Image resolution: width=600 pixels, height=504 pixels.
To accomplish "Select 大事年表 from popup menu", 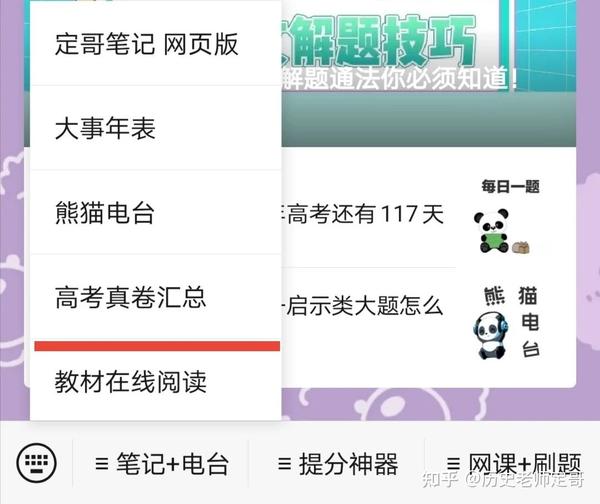I will (x=156, y=128).
